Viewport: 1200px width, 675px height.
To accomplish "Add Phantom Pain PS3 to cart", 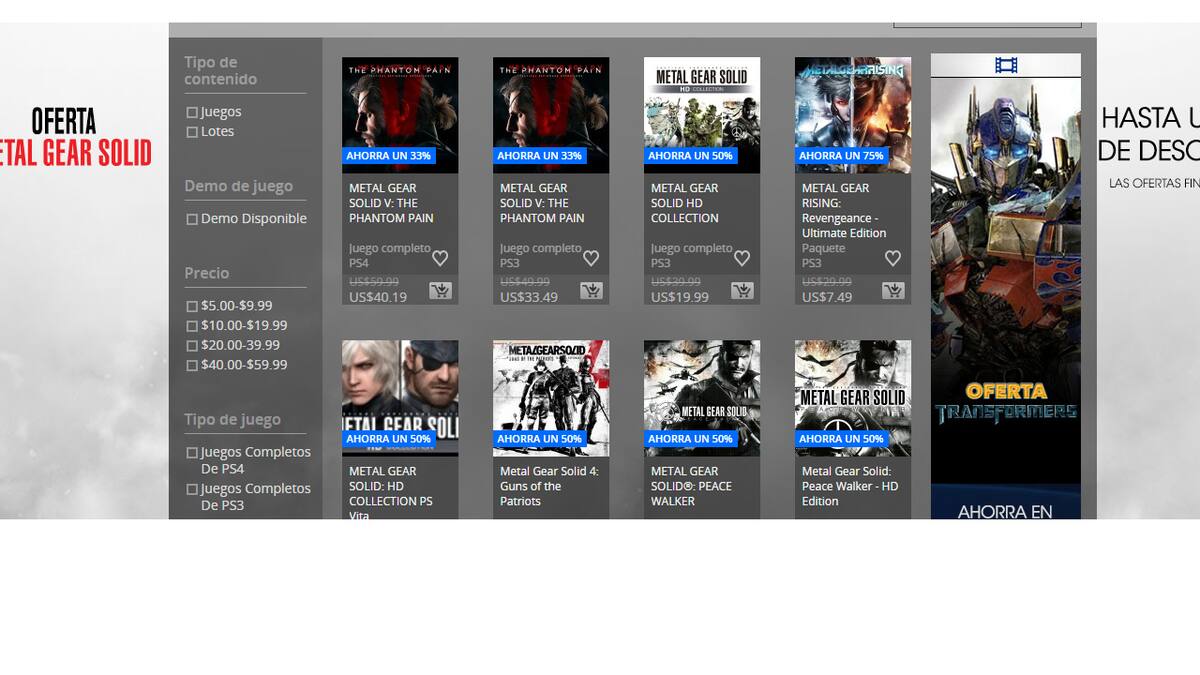I will pos(591,291).
